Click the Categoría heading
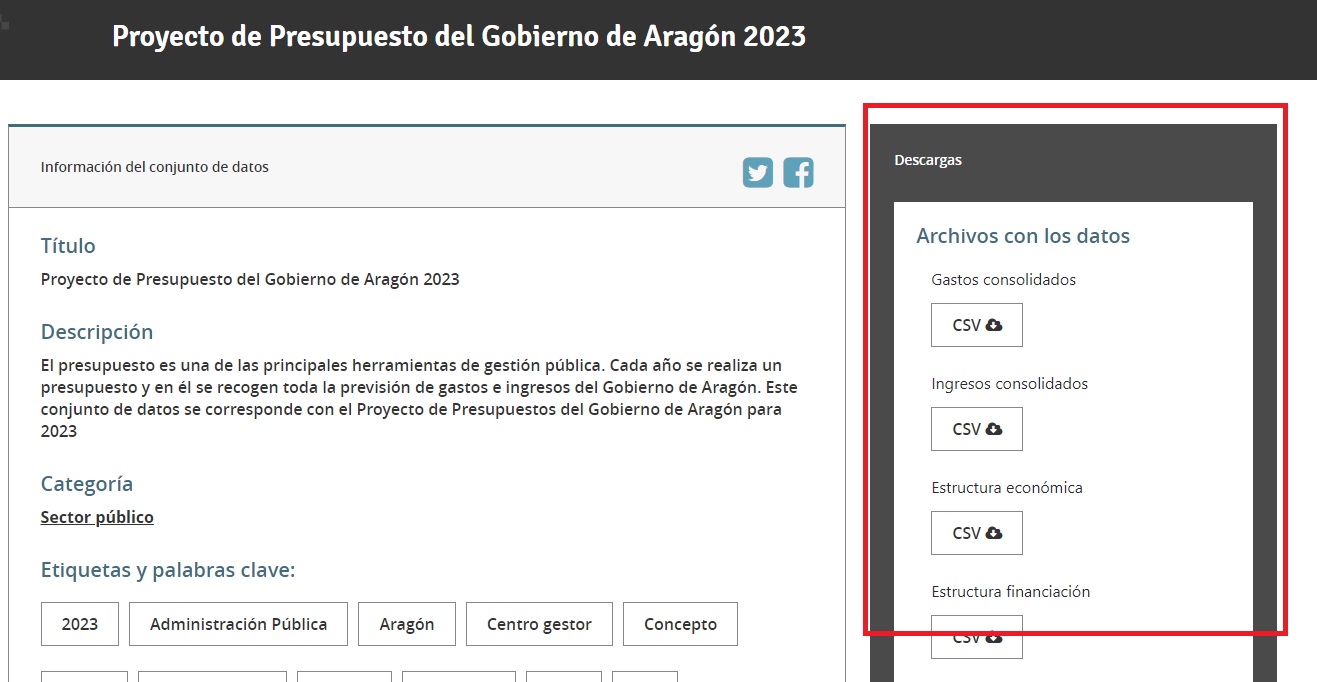Image resolution: width=1317 pixels, height=682 pixels. (87, 484)
